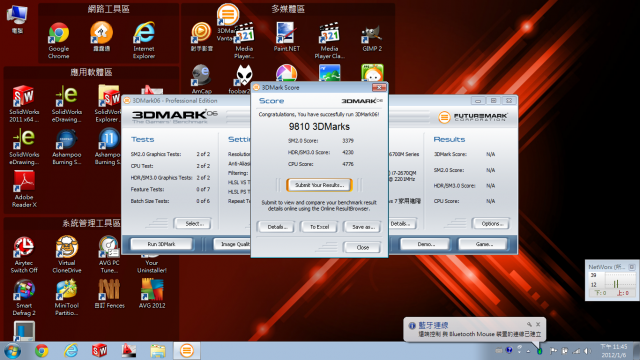This screenshot has width=640, height=360.
Task: Dismiss the Bluetooth connection notification
Action: coord(538,324)
